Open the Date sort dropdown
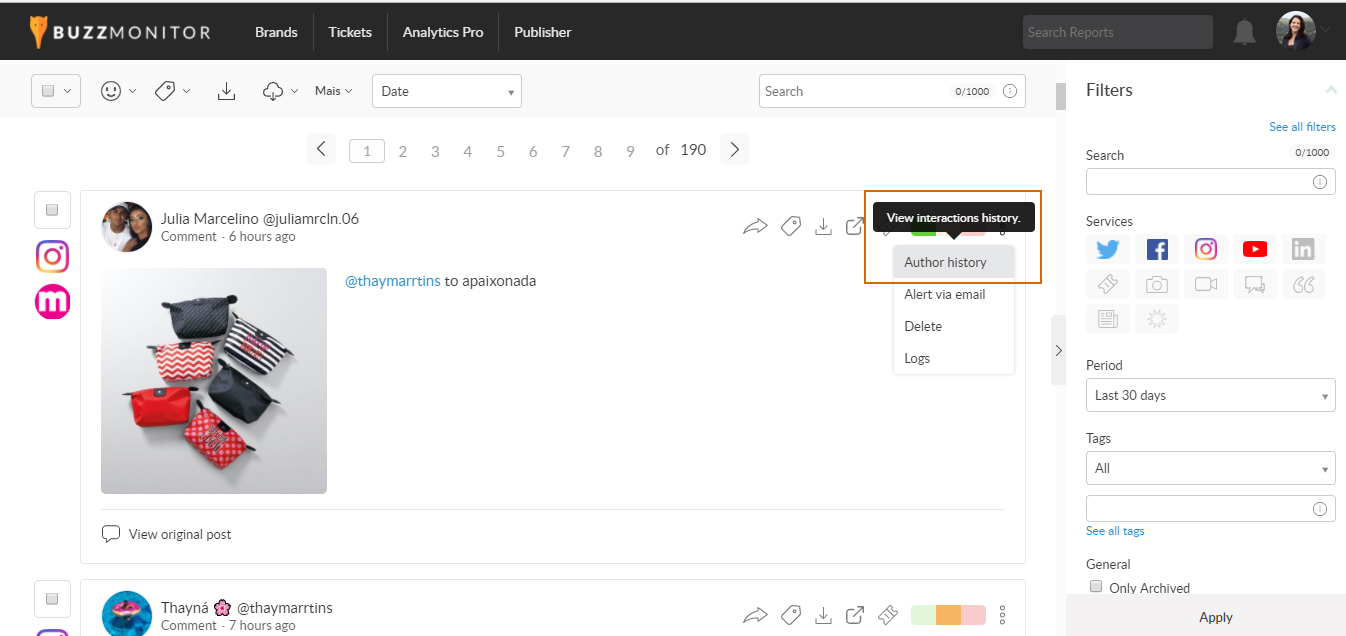Screen dimensions: 1346x636 point(446,91)
